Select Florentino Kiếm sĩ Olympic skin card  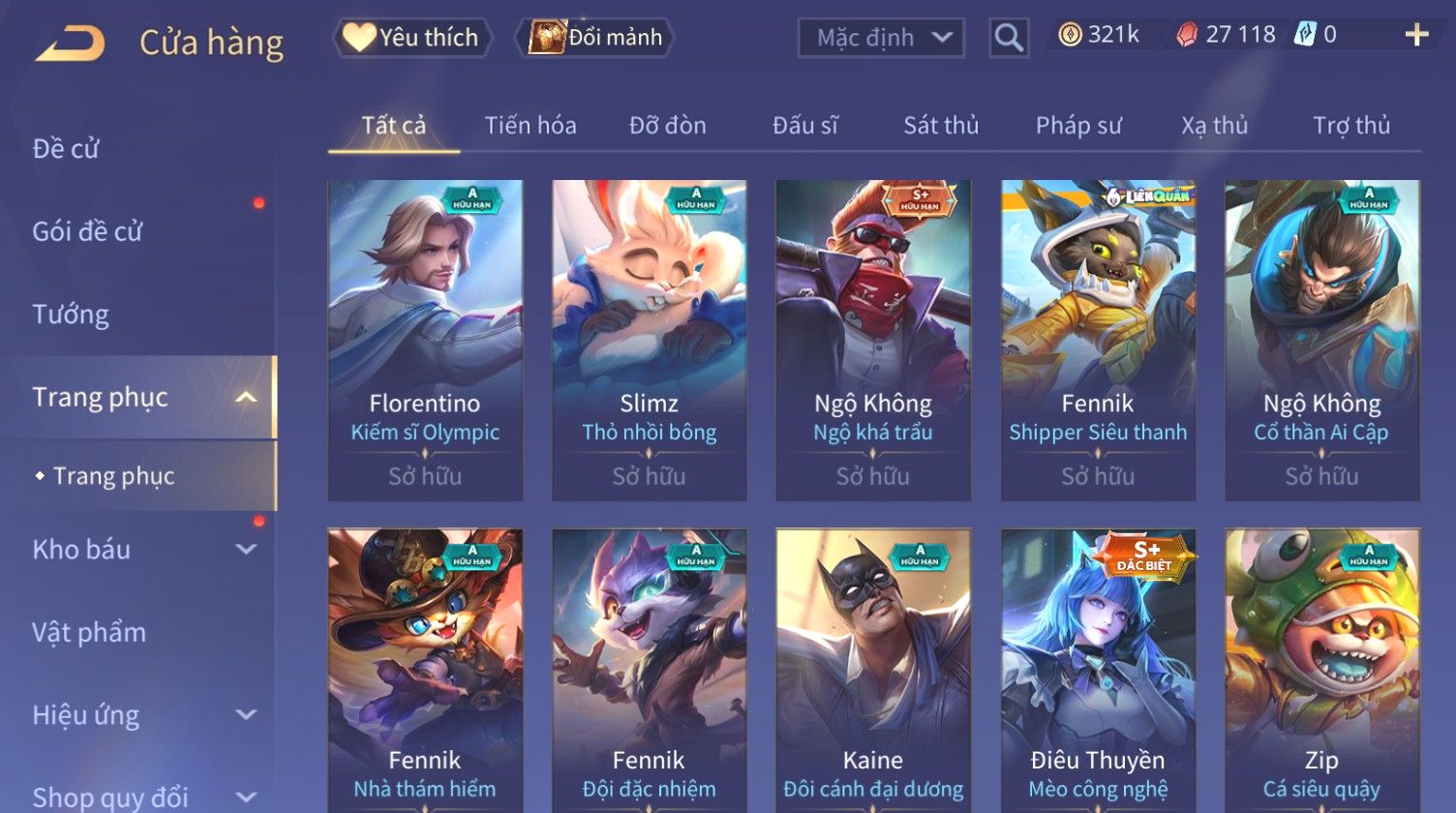pos(425,341)
